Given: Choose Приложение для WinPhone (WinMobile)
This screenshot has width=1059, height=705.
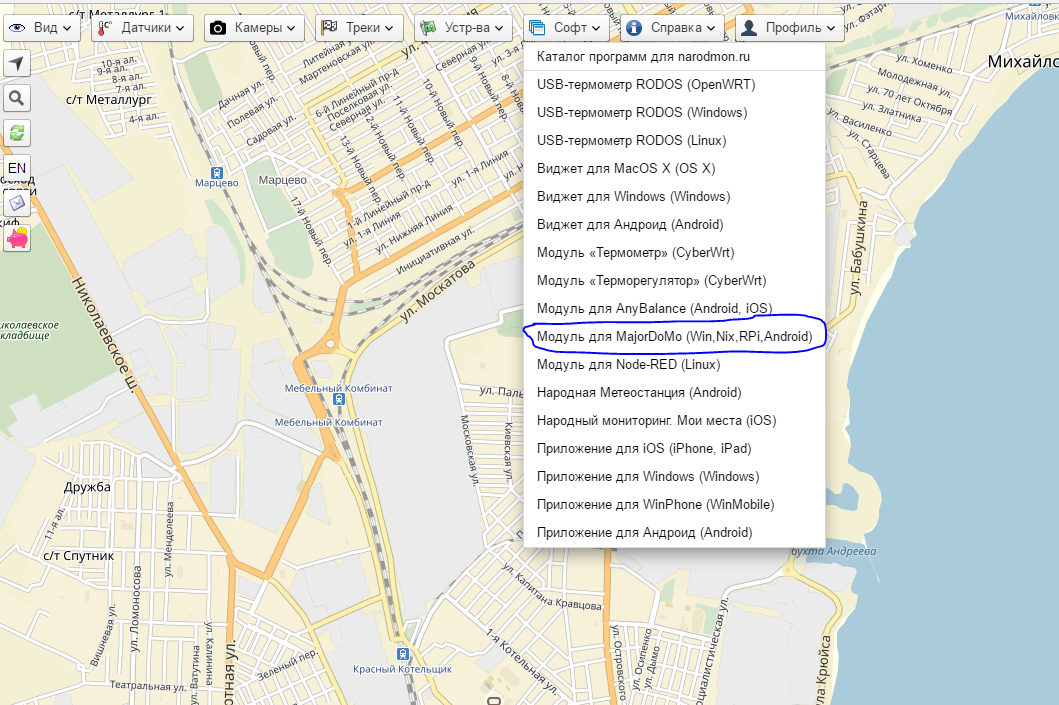Looking at the screenshot, I should tap(674, 504).
